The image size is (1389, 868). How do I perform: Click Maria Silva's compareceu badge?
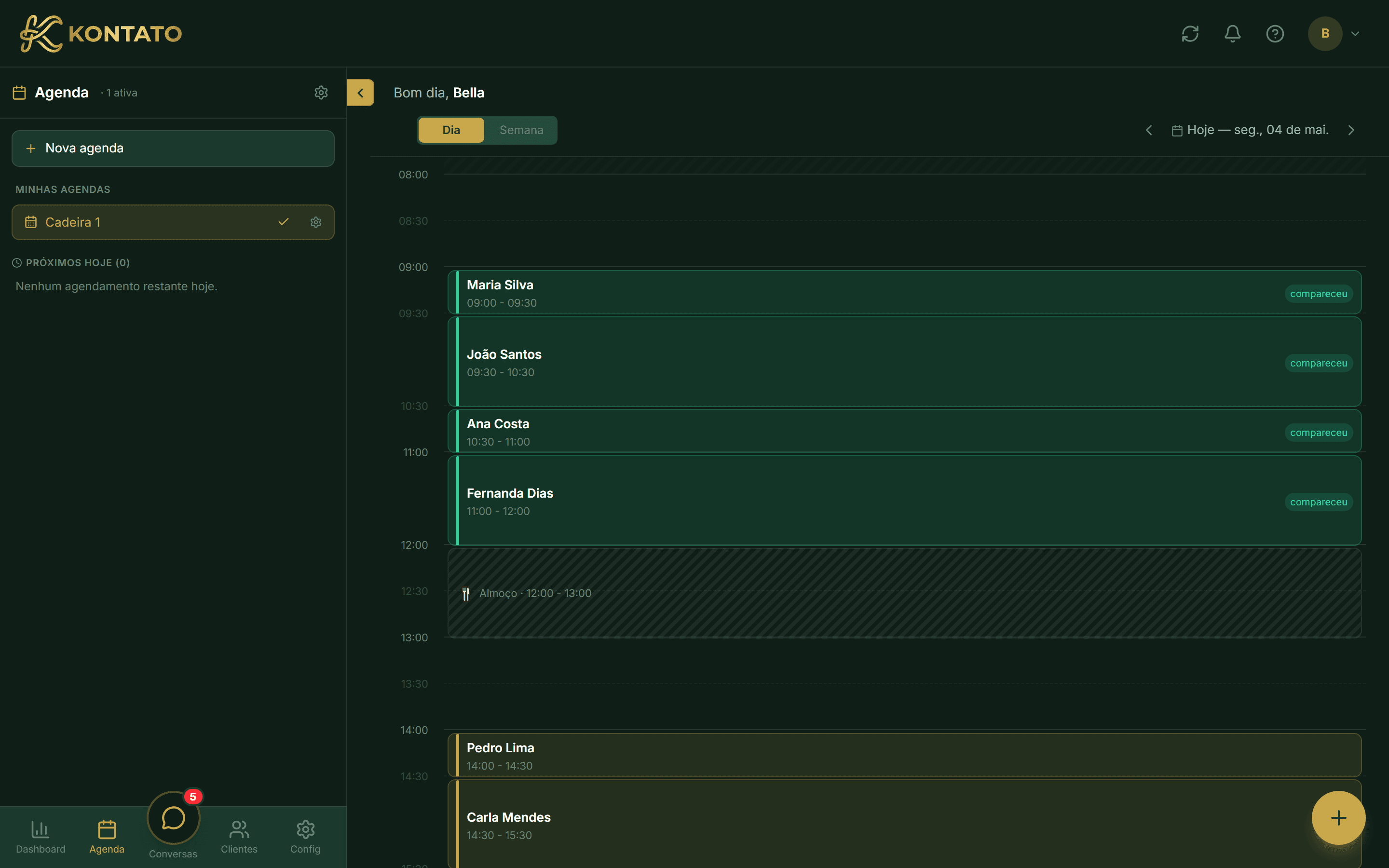1319,294
